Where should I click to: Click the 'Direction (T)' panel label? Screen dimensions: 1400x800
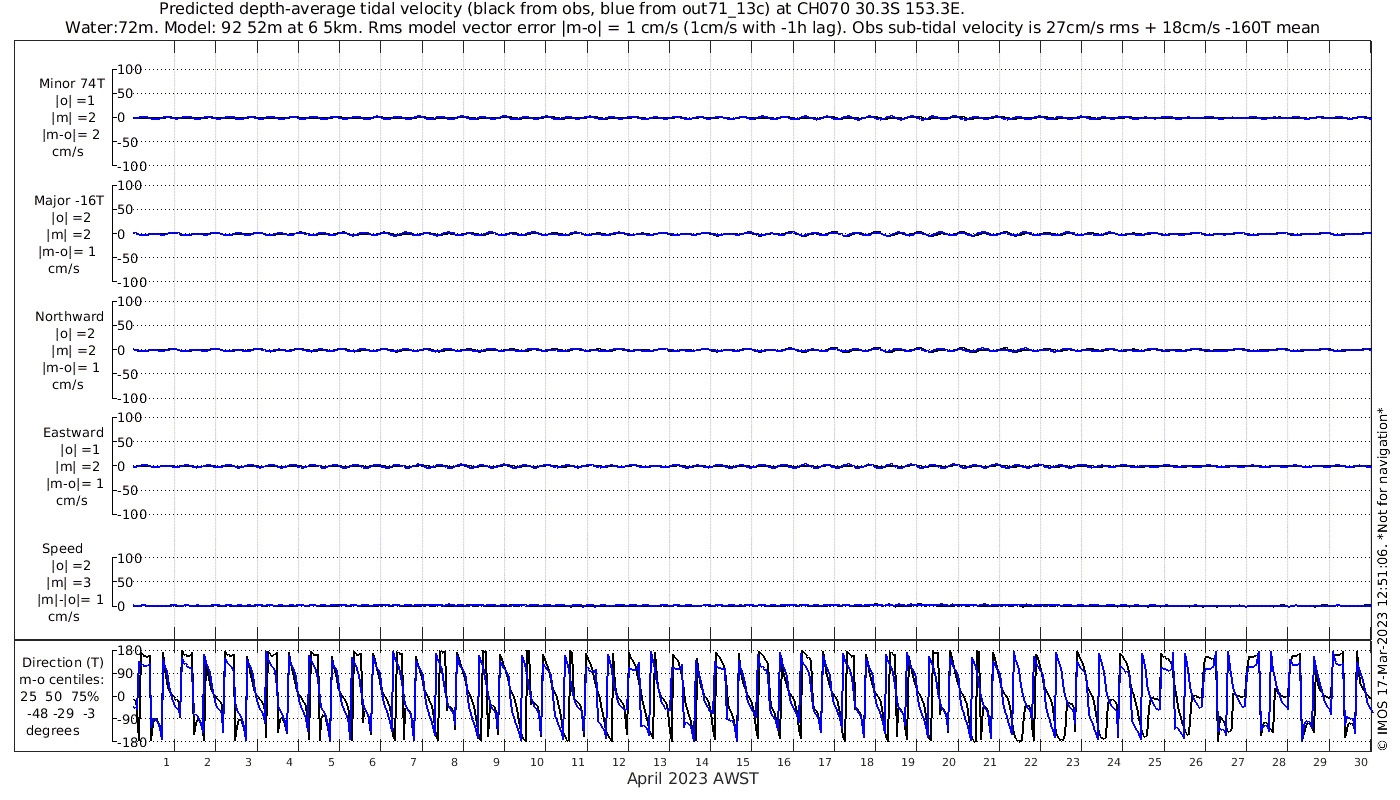[x=63, y=662]
